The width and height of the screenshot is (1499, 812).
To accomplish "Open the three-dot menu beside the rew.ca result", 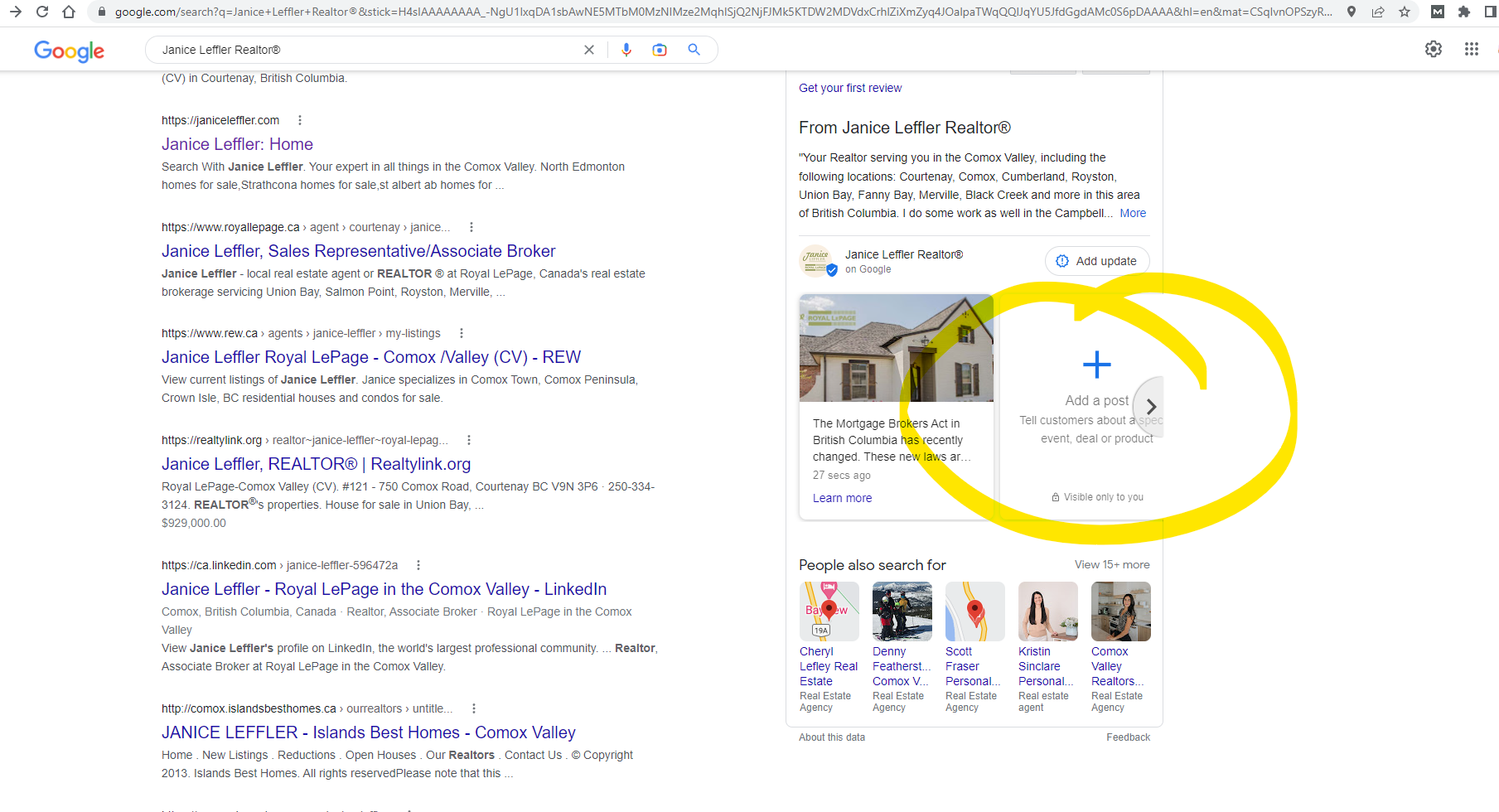I will [462, 332].
